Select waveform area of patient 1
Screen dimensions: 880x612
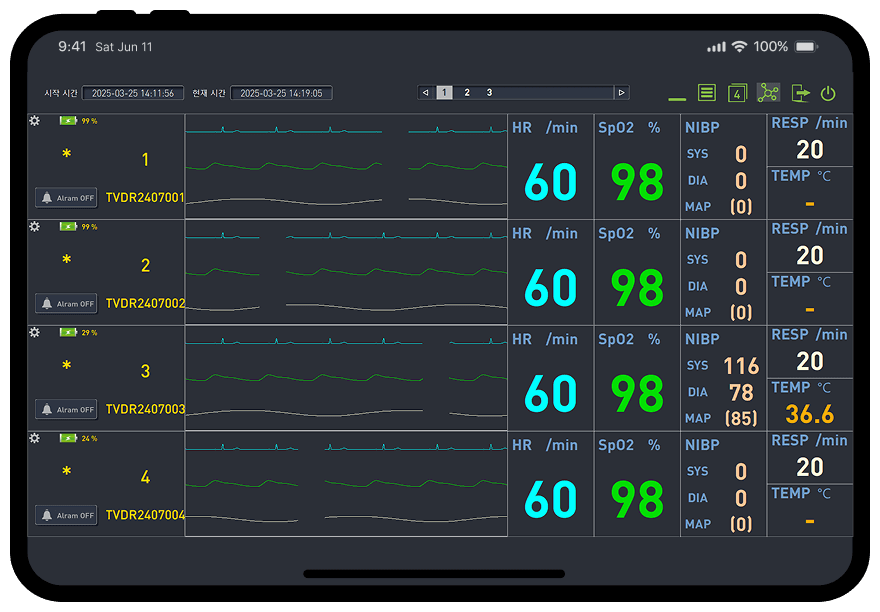pyautogui.click(x=346, y=166)
